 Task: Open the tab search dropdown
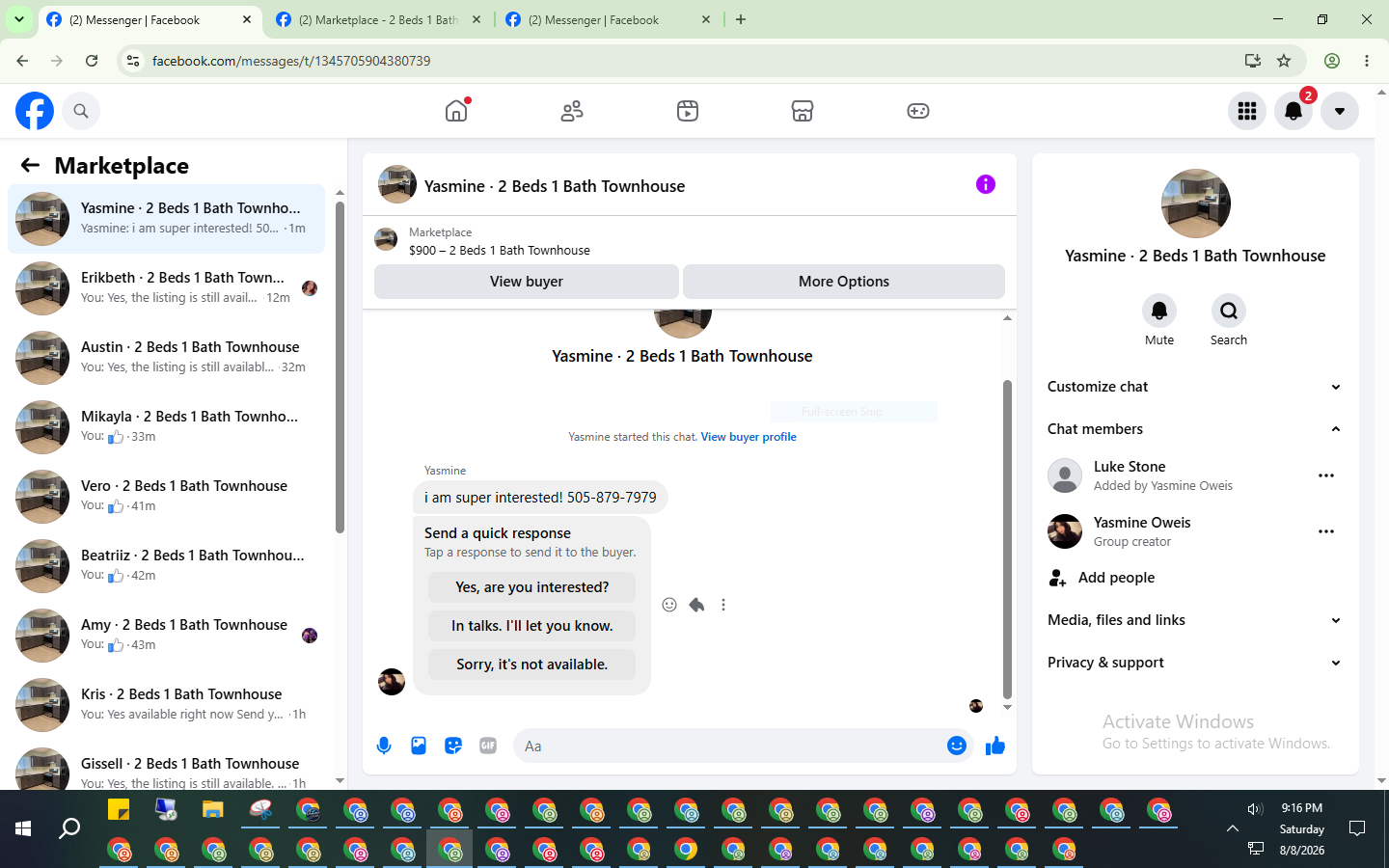click(19, 19)
